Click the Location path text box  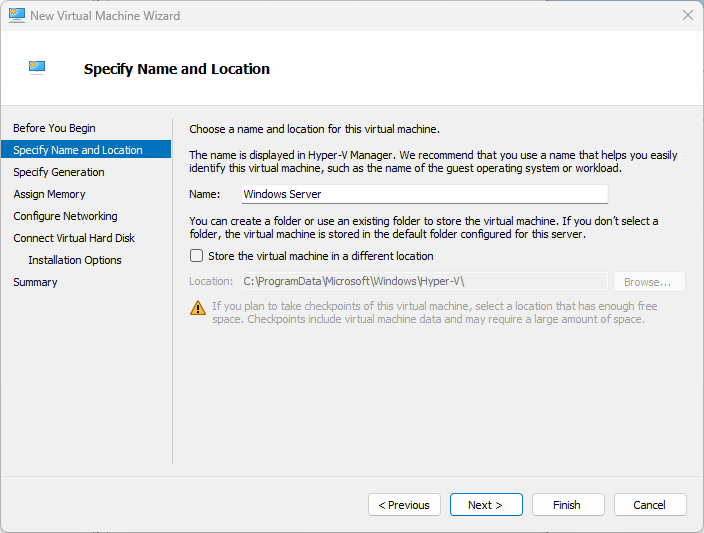tap(424, 282)
